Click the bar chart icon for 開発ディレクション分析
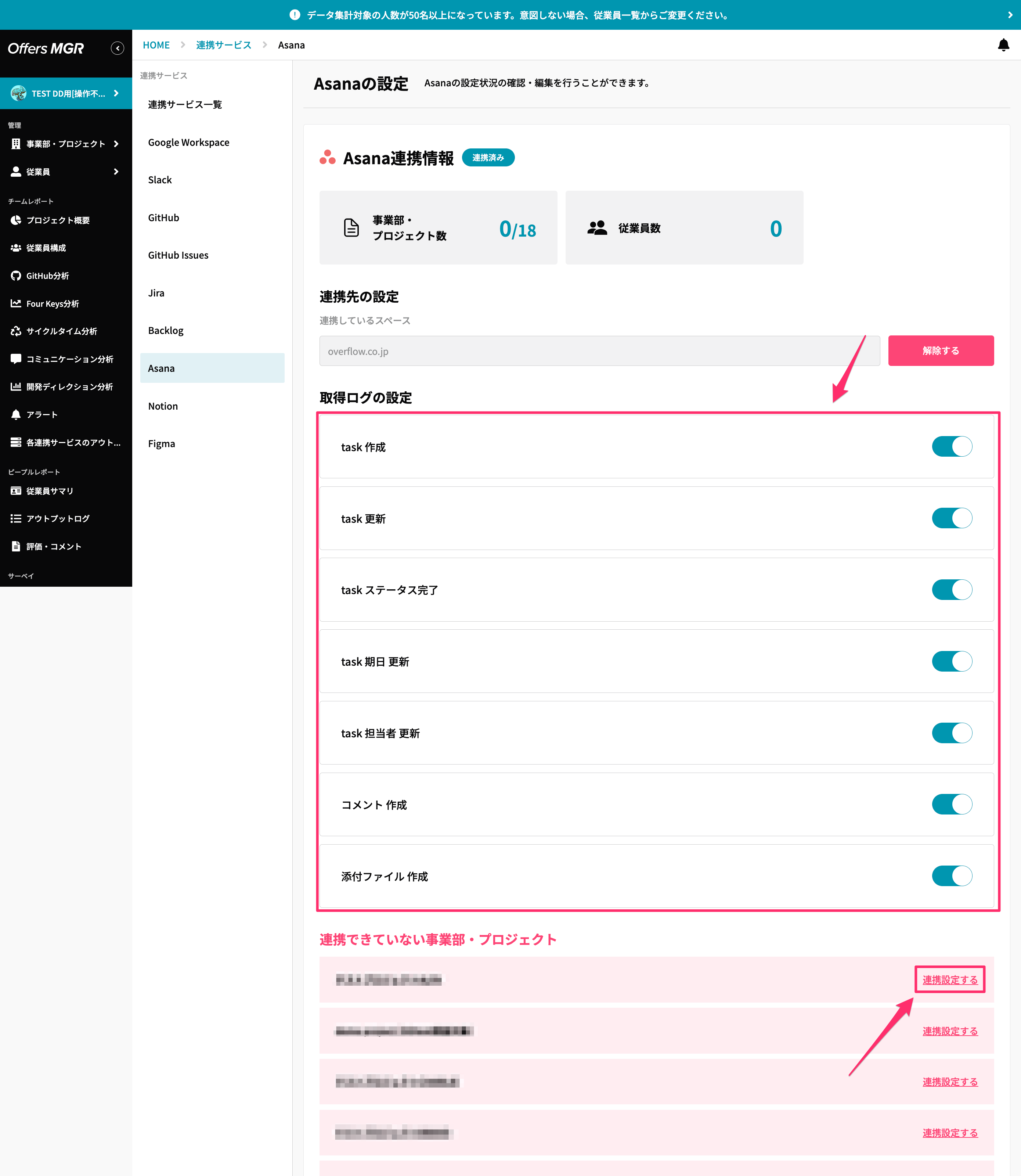 click(16, 386)
